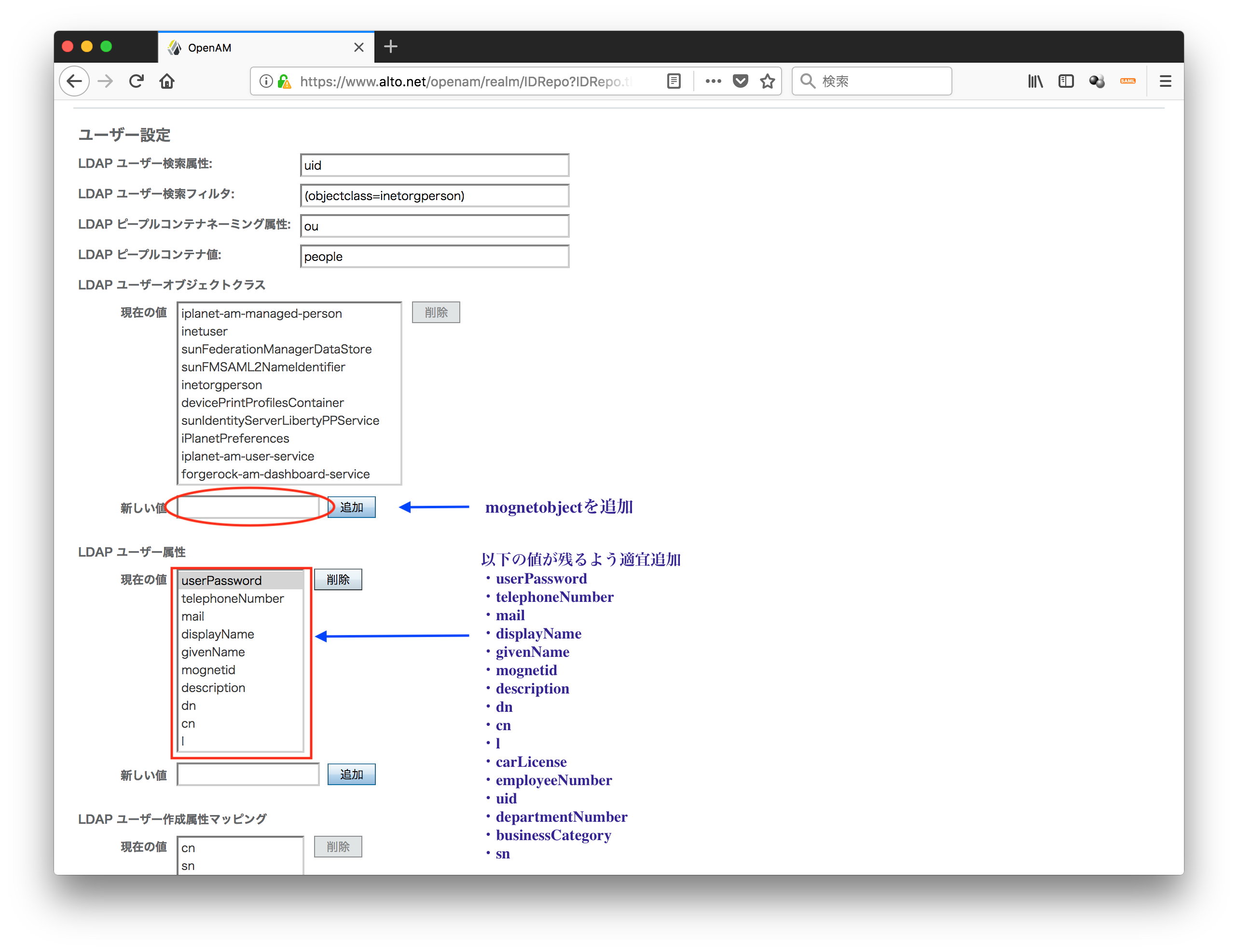The width and height of the screenshot is (1238, 952).
Task: View site security info via lock icon
Action: point(285,81)
